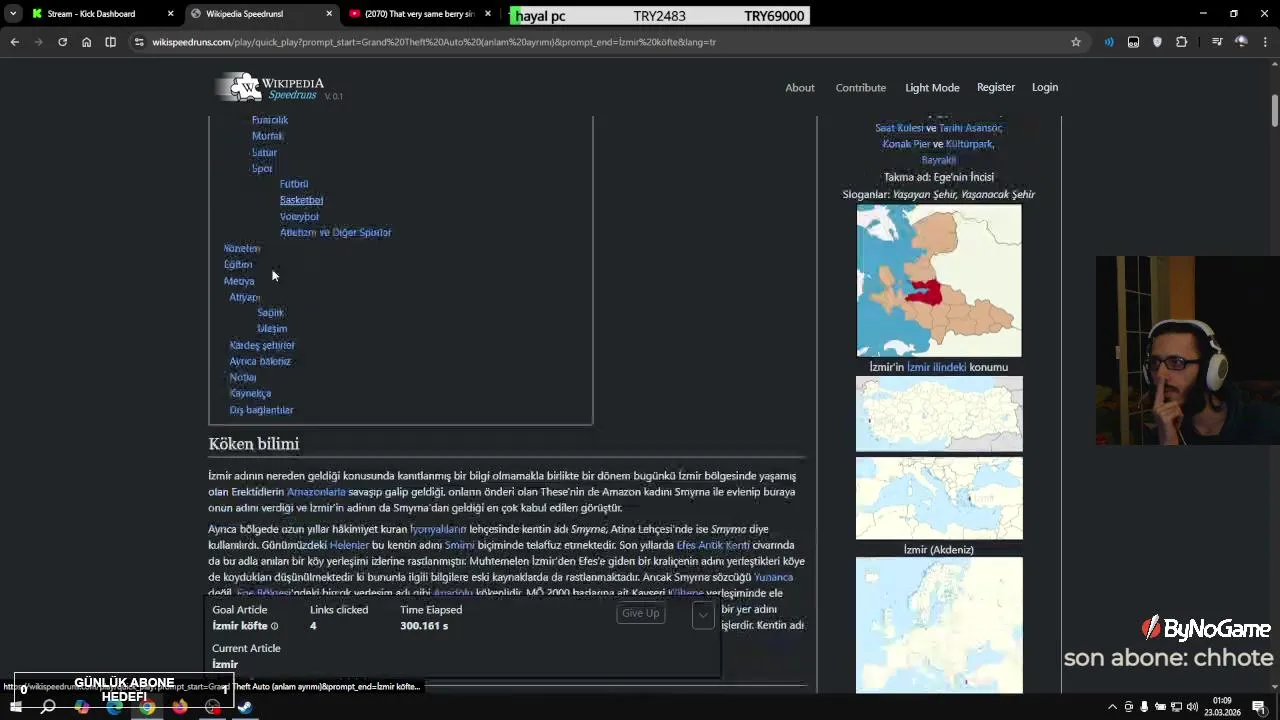1280x720 pixels.
Task: Switch to the YouTube berry tab
Action: point(419,14)
